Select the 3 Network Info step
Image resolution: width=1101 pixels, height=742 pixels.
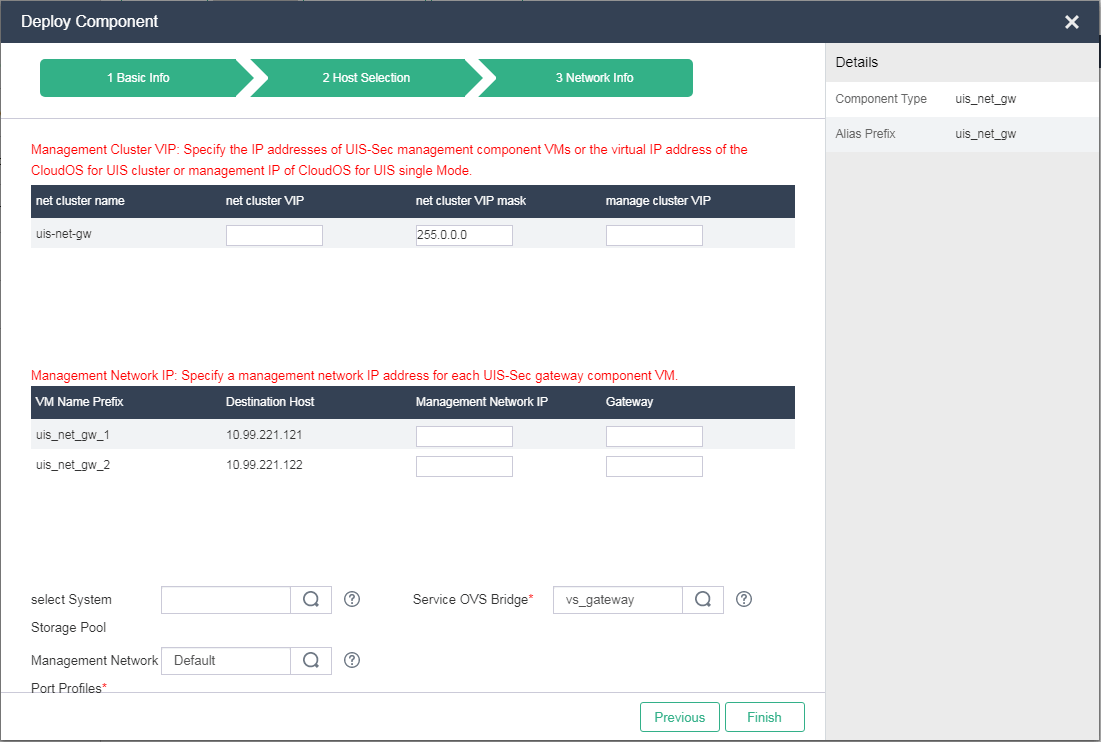pos(593,77)
